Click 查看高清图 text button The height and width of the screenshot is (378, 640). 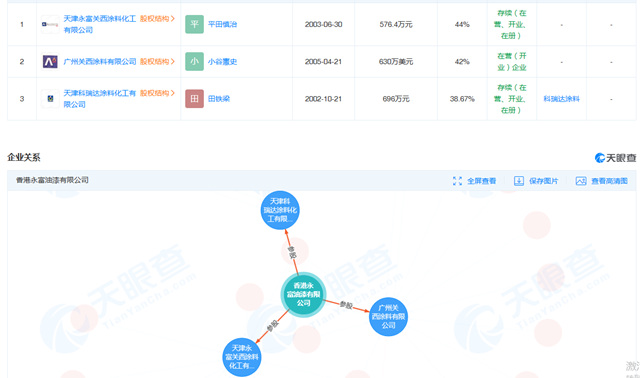tap(609, 181)
